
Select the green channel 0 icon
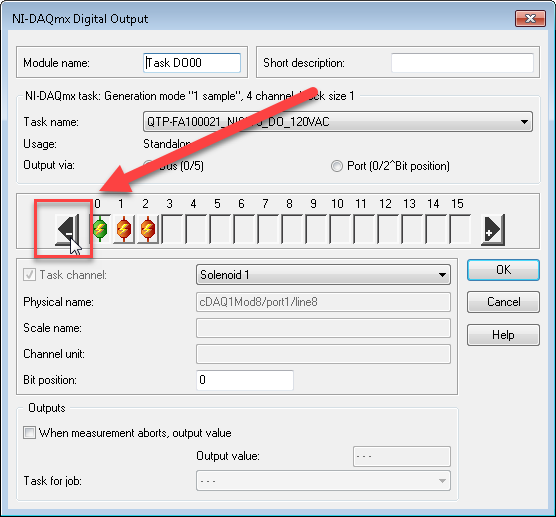tap(100, 229)
